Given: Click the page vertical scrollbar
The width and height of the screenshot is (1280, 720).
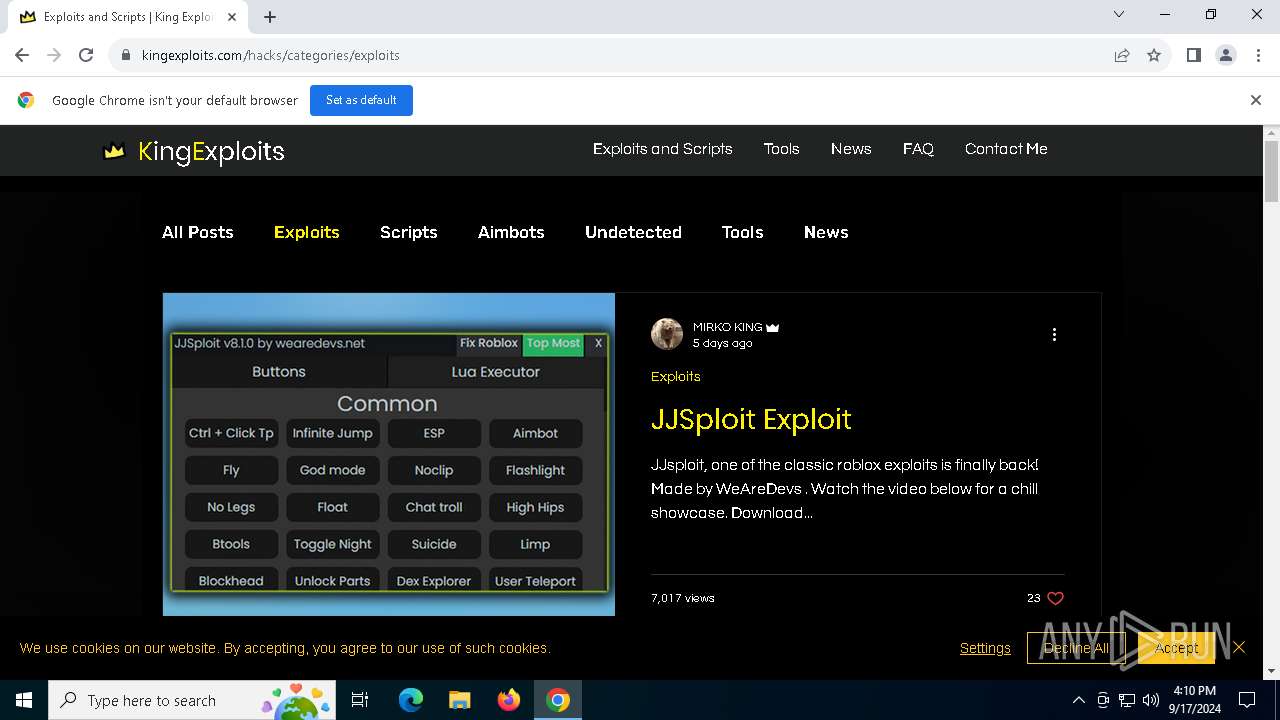Looking at the screenshot, I should [x=1272, y=172].
